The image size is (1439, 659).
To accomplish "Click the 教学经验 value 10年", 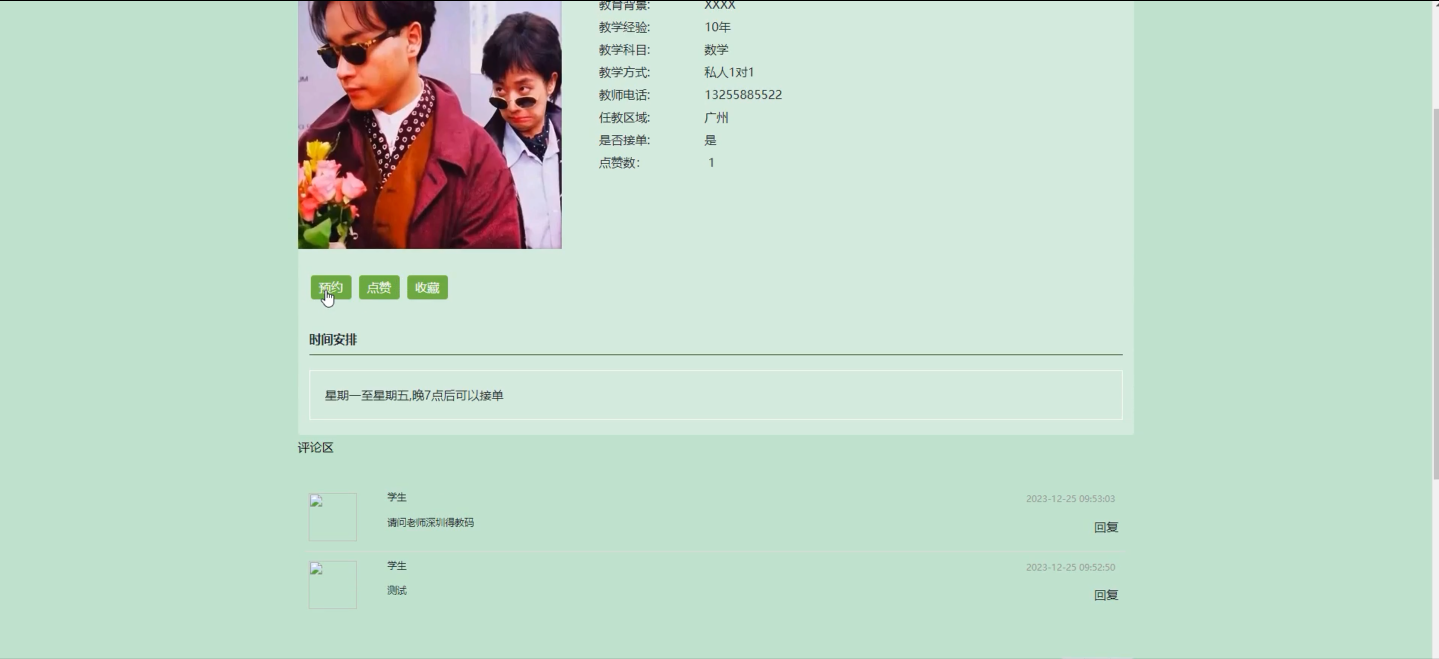I will point(717,27).
